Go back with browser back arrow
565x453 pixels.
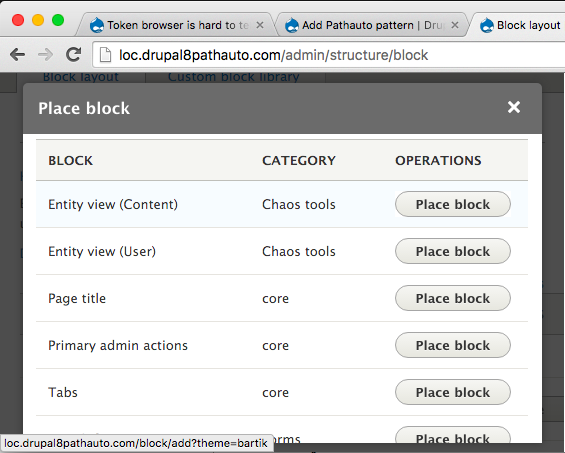pos(17,55)
